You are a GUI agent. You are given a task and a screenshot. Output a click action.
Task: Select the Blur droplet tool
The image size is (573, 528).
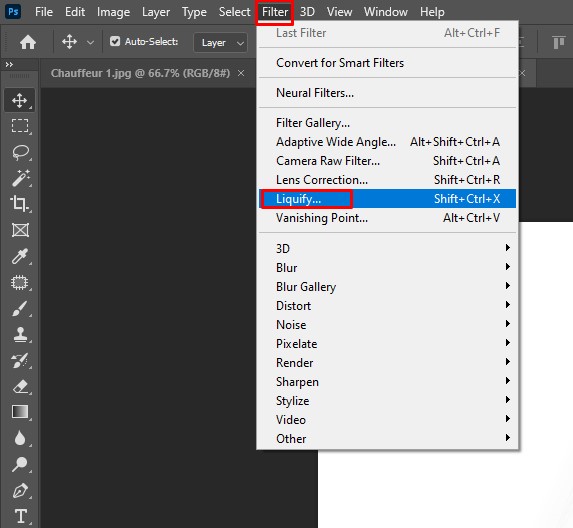20,438
